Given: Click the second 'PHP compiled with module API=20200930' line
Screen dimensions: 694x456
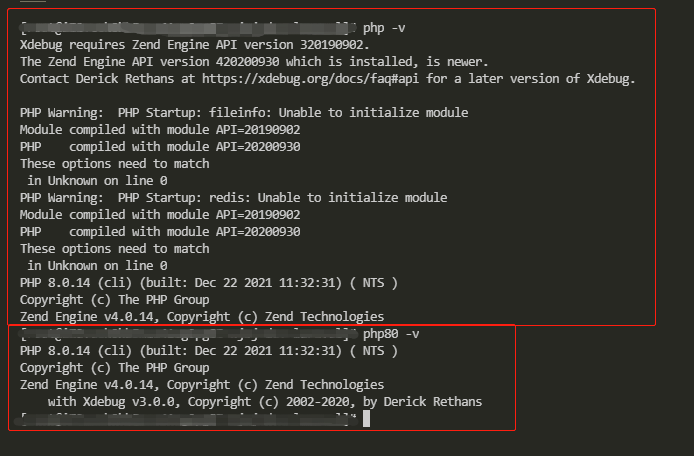Looking at the screenshot, I should pyautogui.click(x=160, y=232).
